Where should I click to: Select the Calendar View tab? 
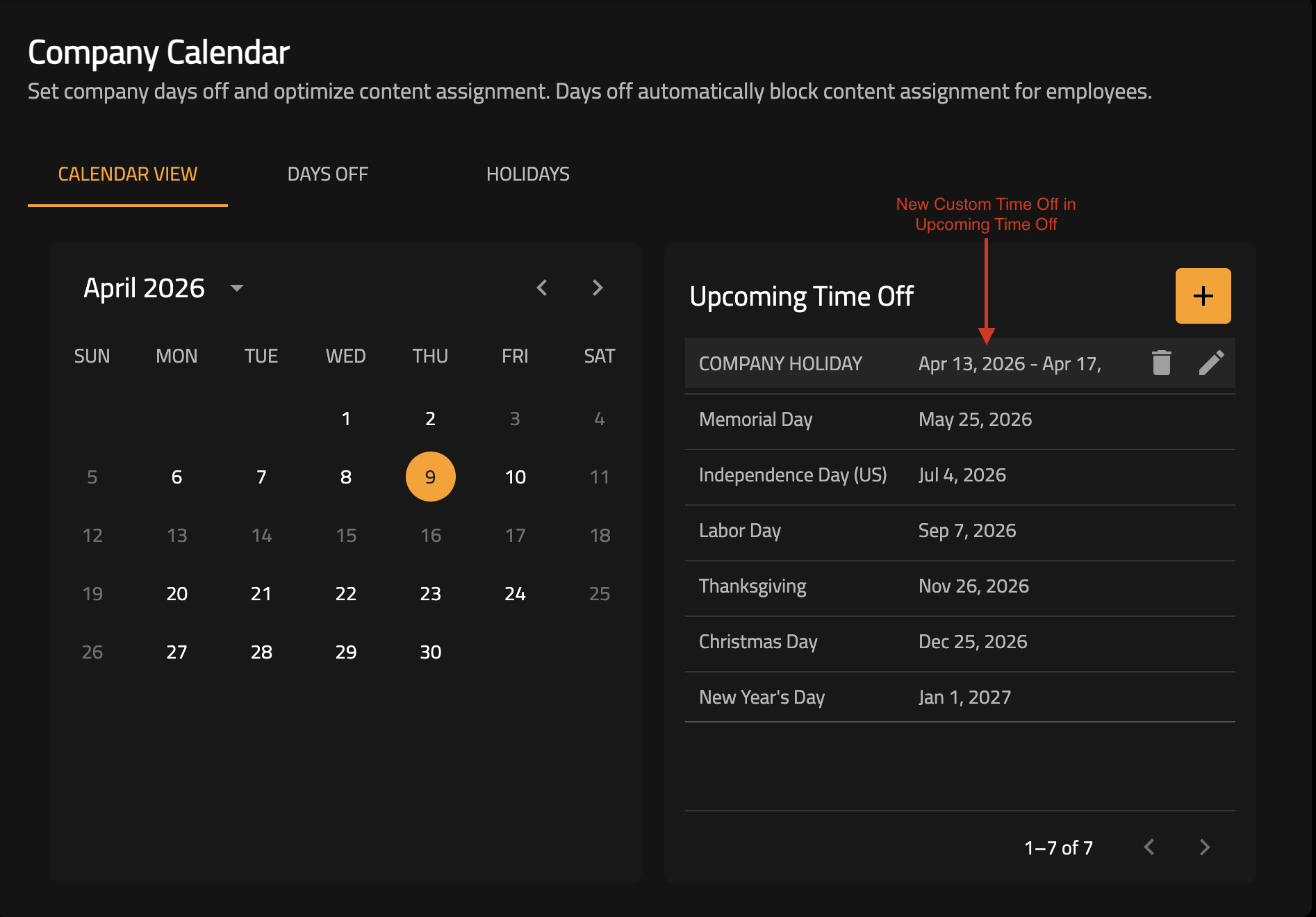click(128, 174)
